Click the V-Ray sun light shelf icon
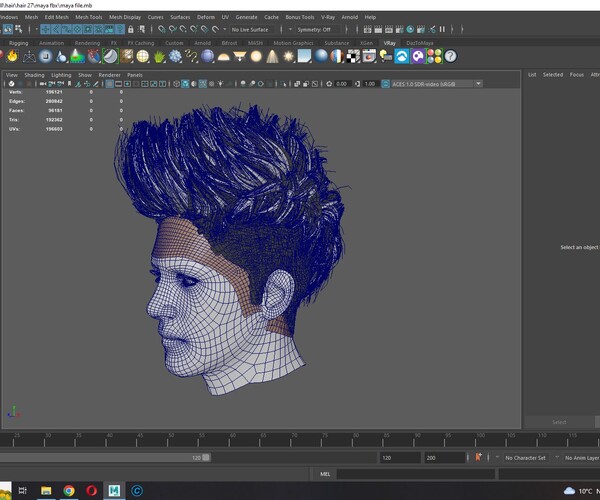The width and height of the screenshot is (600, 500). pyautogui.click(x=289, y=56)
